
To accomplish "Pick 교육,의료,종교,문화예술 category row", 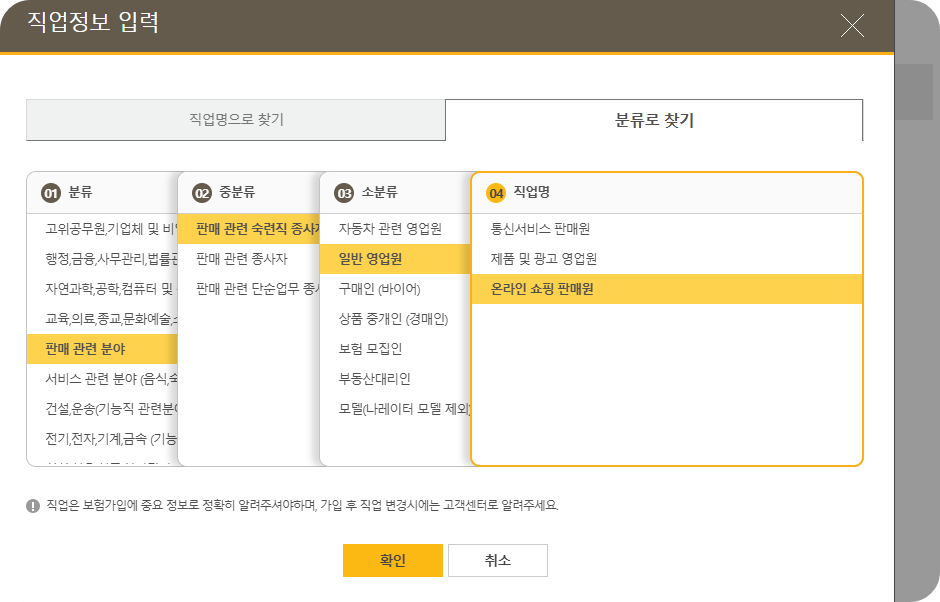I will [x=103, y=318].
